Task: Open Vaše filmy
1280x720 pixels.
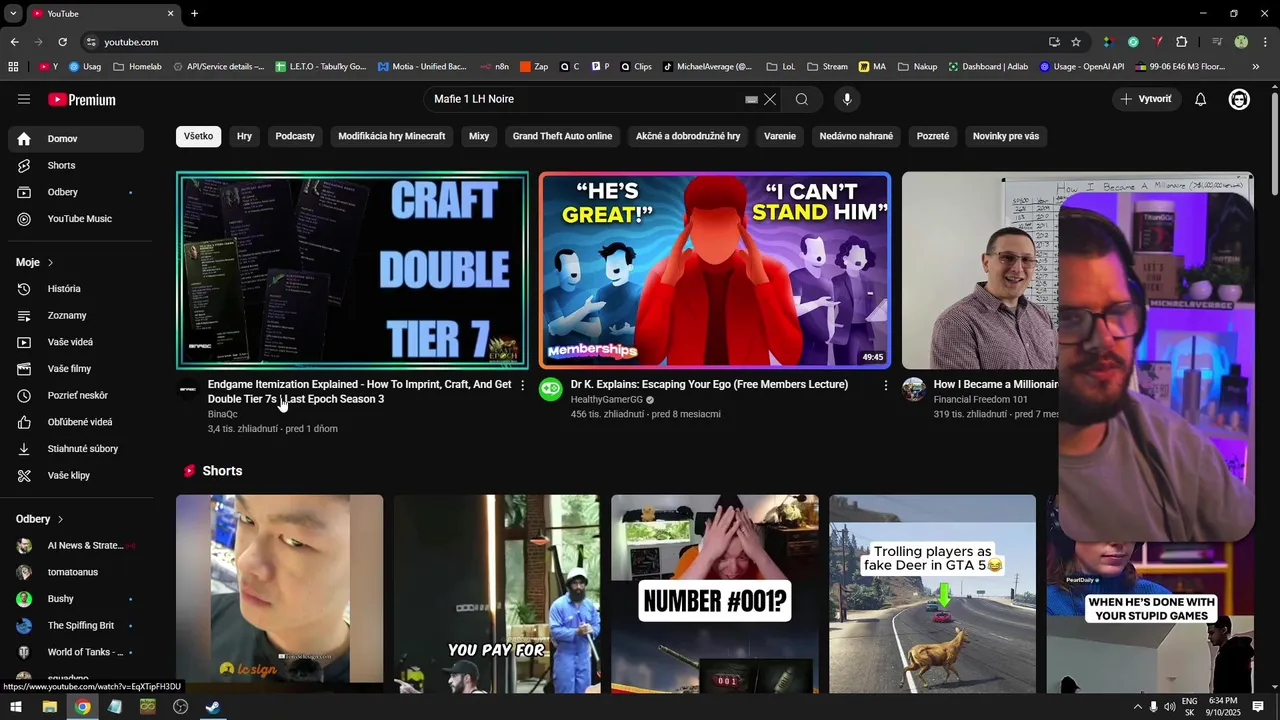Action: pos(76,369)
